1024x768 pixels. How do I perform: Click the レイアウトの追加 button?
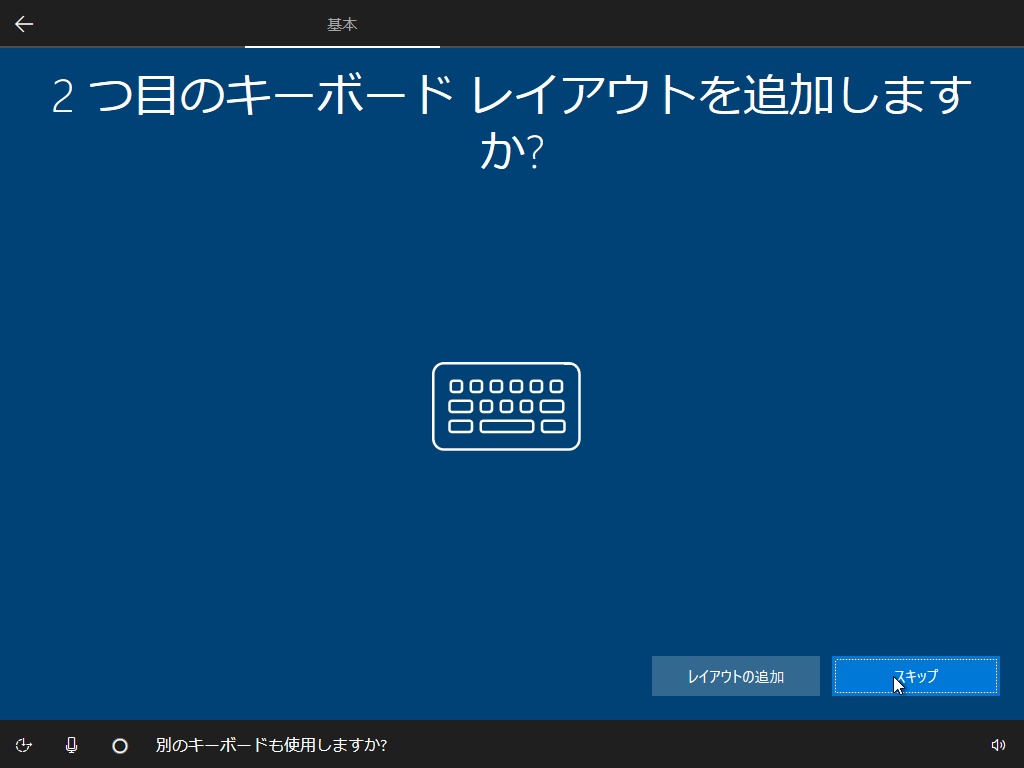[x=735, y=676]
